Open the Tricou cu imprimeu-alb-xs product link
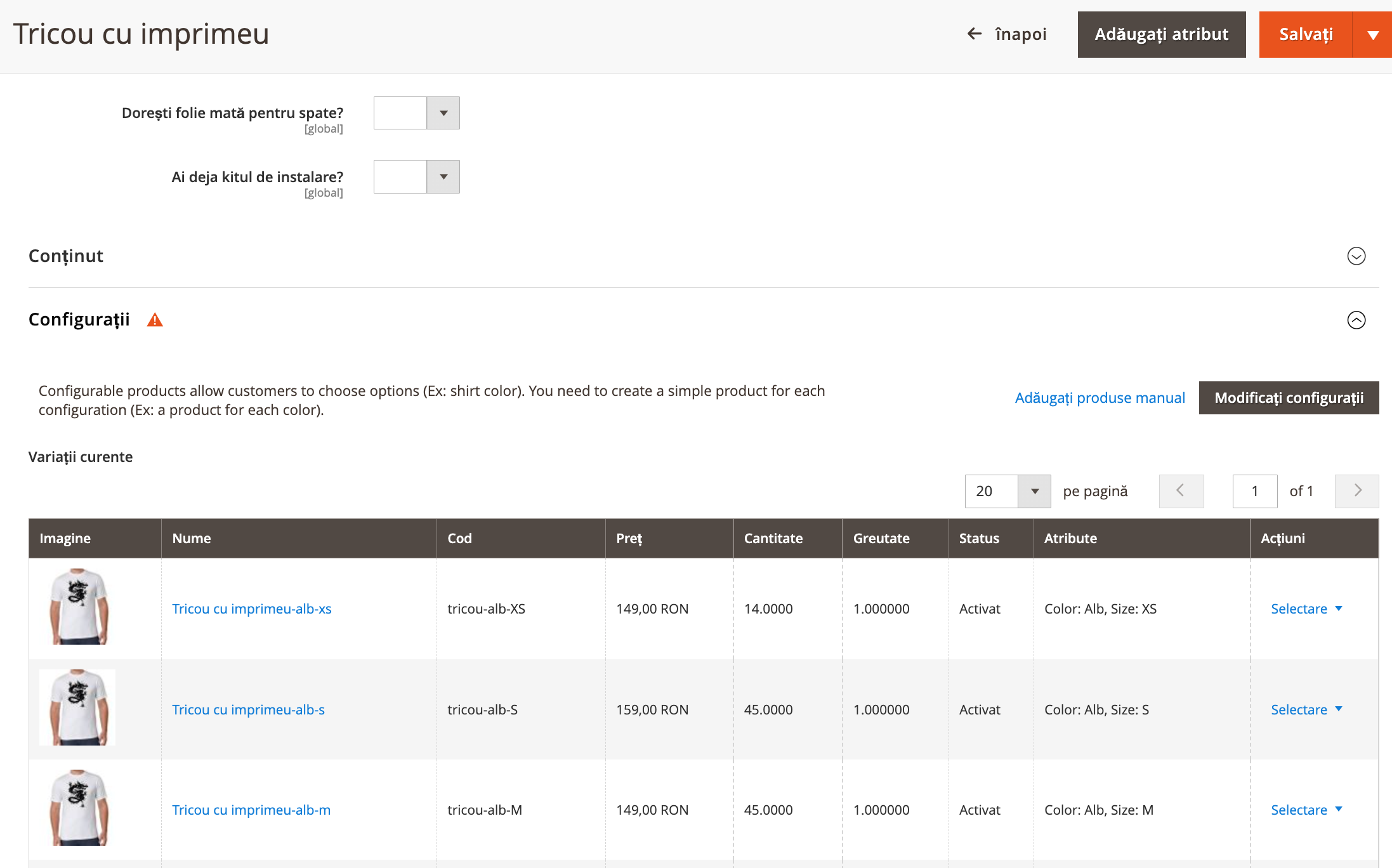 [x=251, y=608]
